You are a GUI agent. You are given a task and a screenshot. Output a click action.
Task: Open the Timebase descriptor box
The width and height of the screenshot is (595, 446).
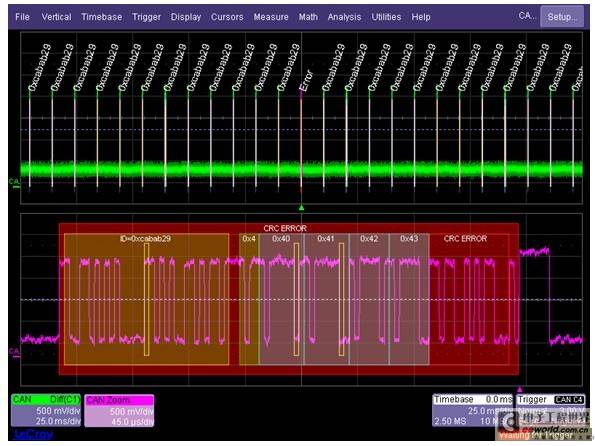coord(473,410)
